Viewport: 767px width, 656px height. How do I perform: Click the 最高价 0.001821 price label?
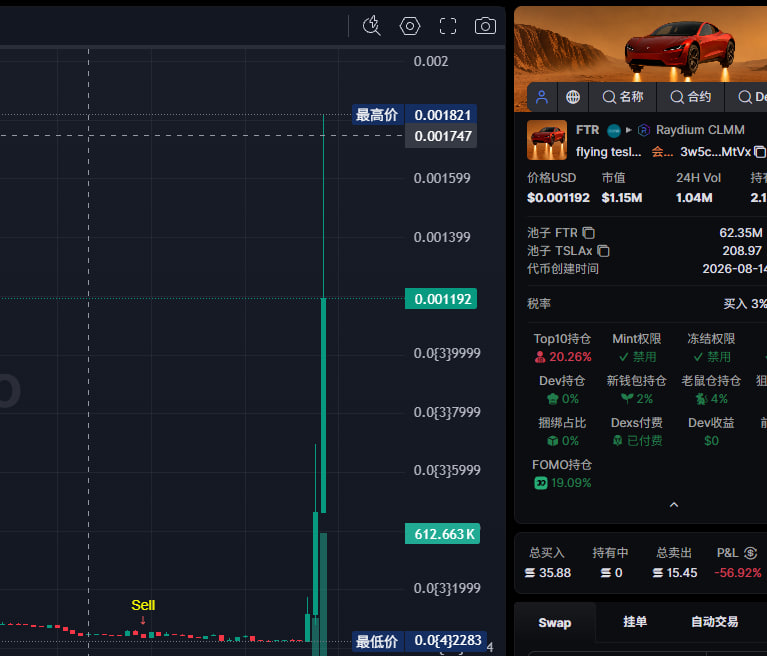pyautogui.click(x=414, y=115)
